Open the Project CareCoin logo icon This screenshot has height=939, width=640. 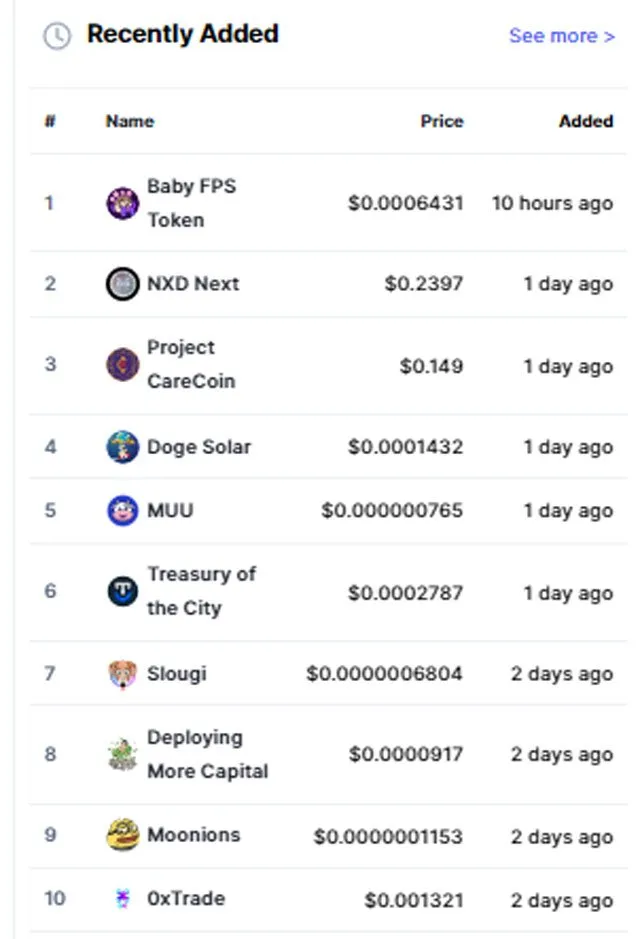(123, 364)
